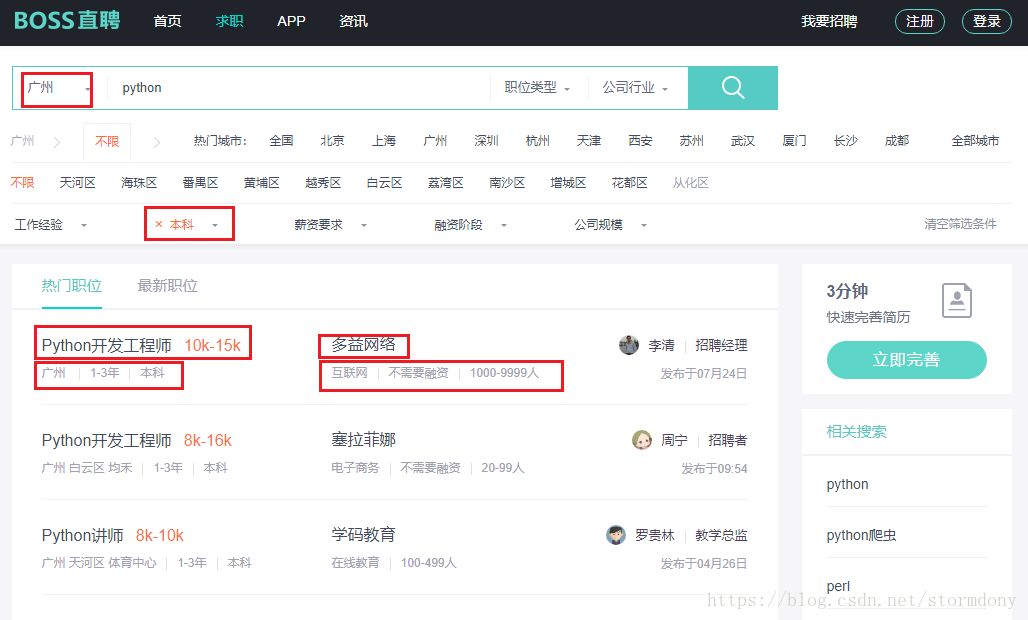This screenshot has height=620, width=1028.
Task: Click recruiter 李清's avatar
Action: pos(629,345)
